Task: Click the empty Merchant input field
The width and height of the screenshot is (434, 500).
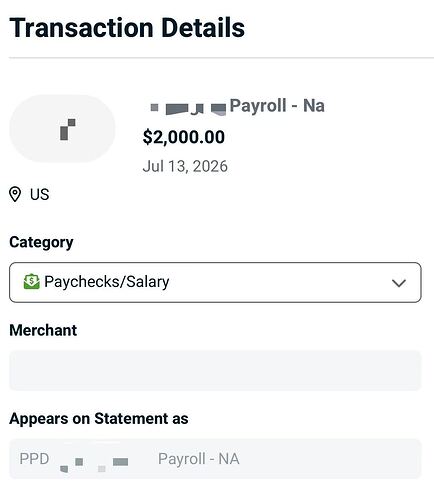Action: tap(215, 370)
